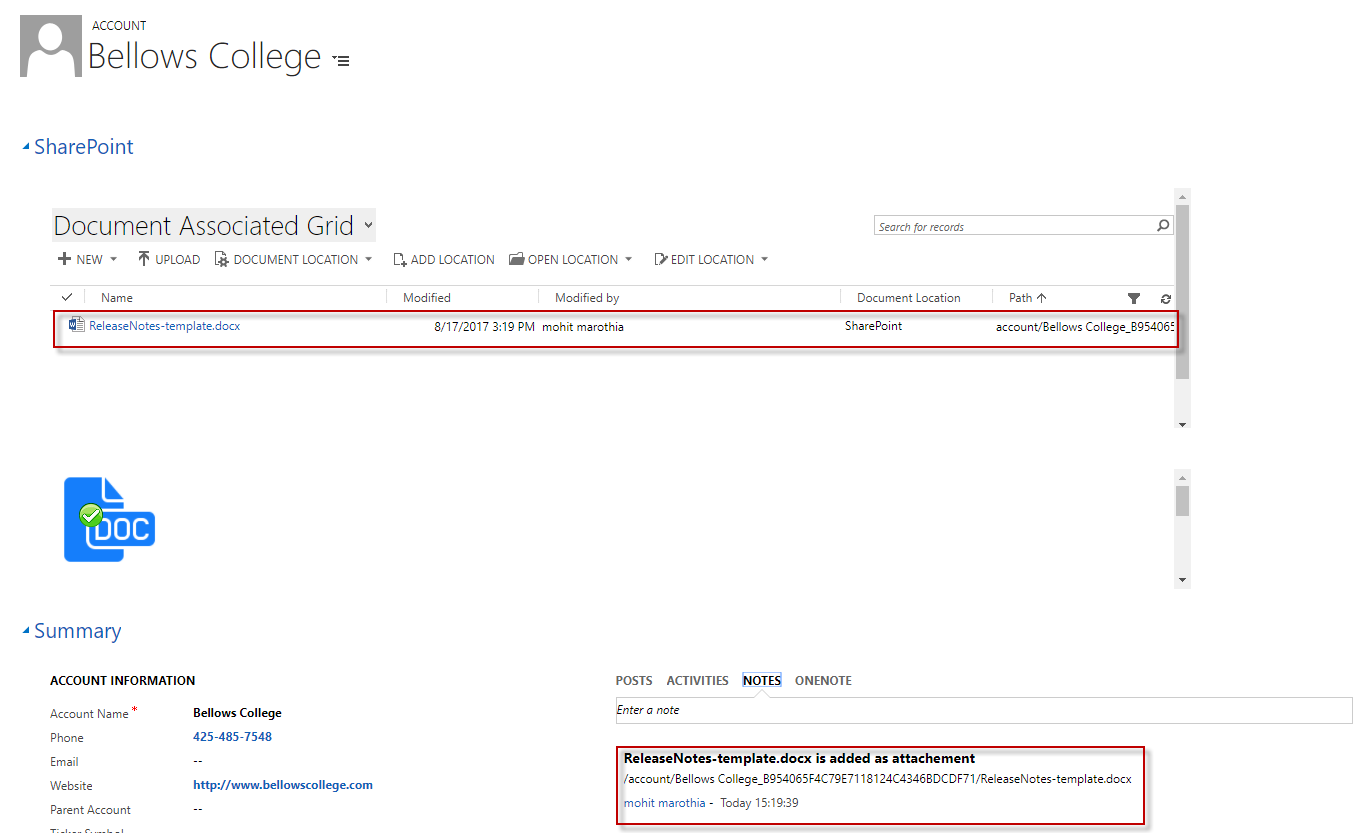Switch to the ACTIVITIES tab

click(x=698, y=681)
